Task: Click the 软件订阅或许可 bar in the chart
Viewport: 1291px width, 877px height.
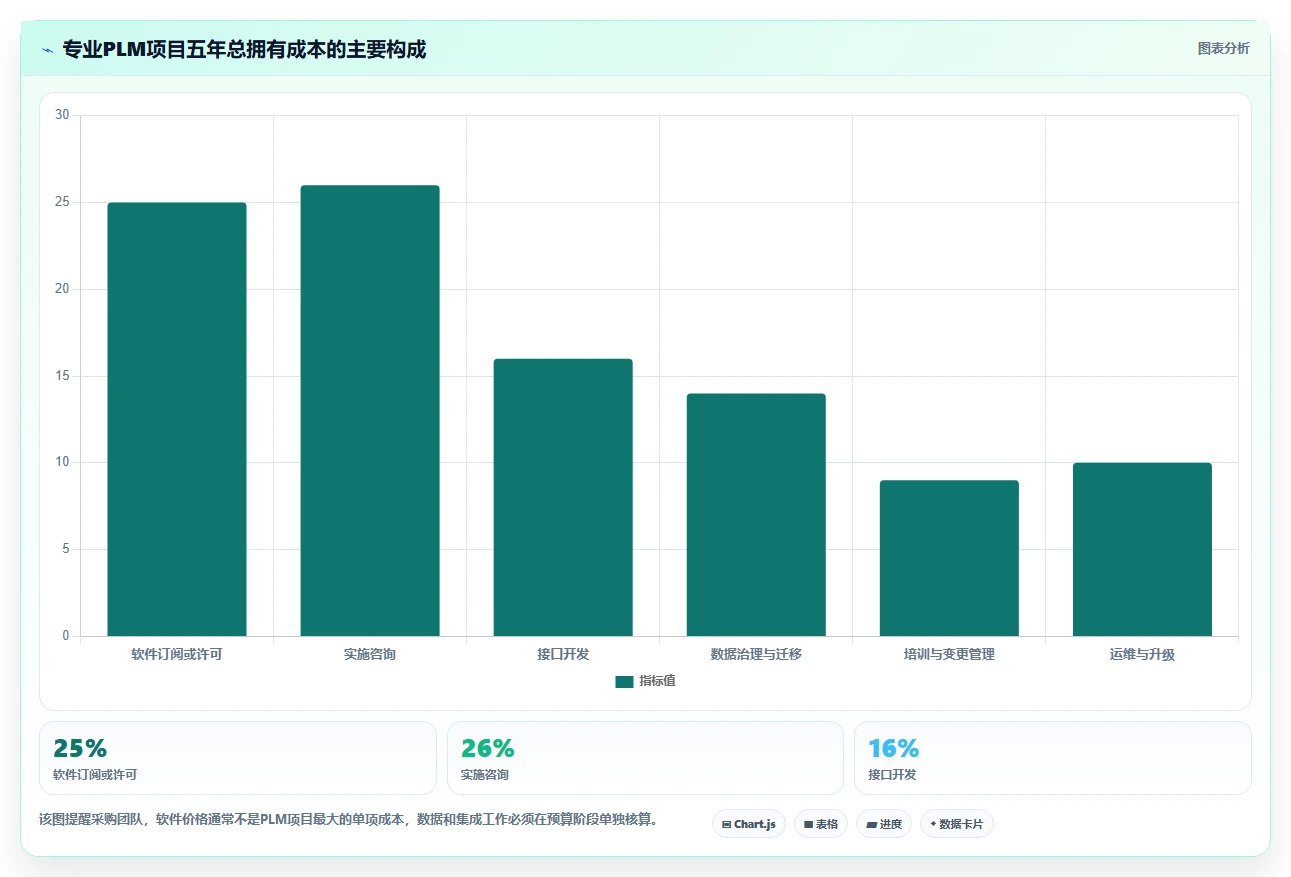Action: (x=177, y=419)
